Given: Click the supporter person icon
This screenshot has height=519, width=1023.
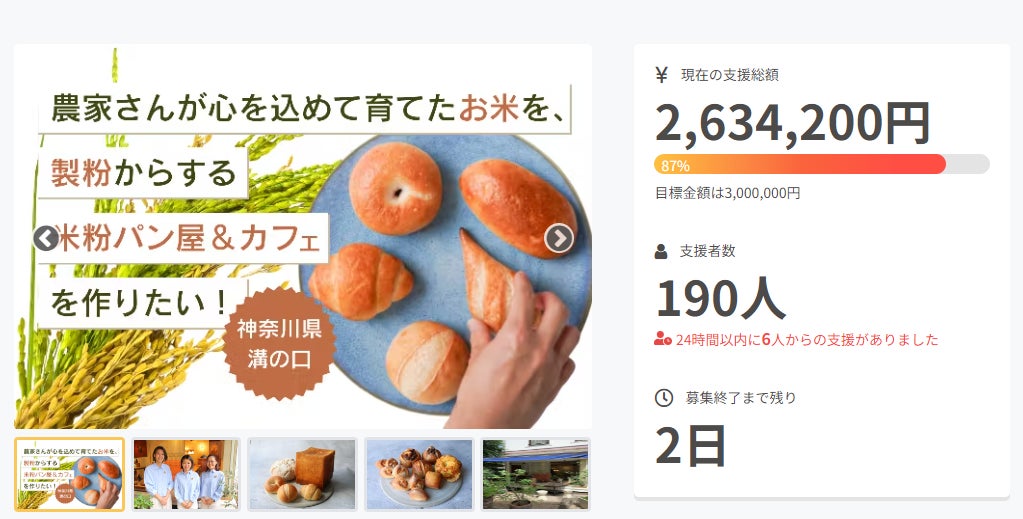Looking at the screenshot, I should (x=661, y=251).
